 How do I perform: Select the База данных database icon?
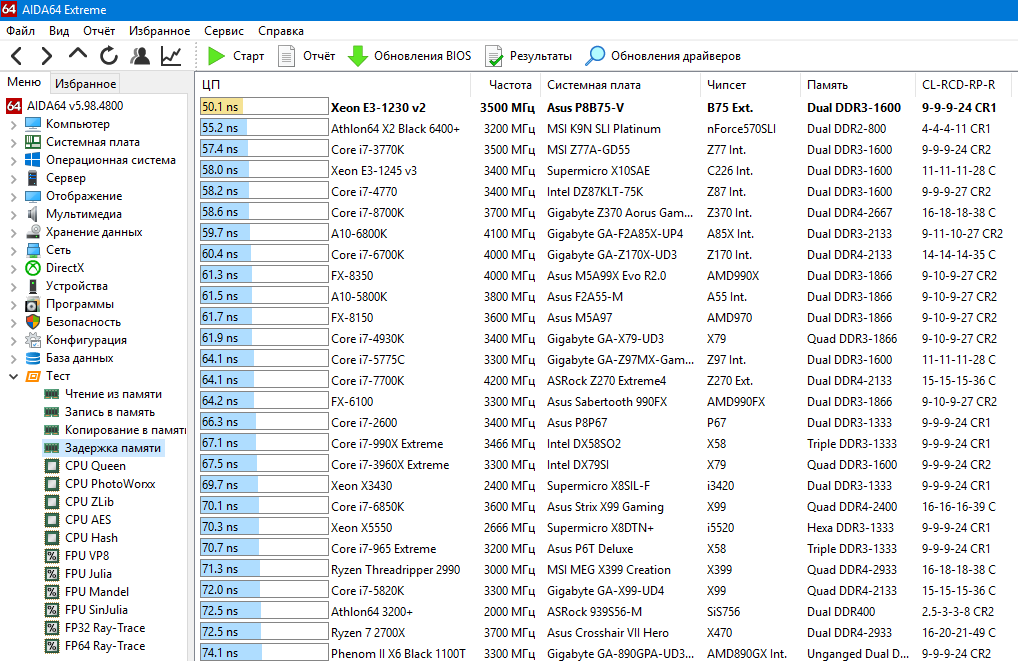[x=33, y=358]
